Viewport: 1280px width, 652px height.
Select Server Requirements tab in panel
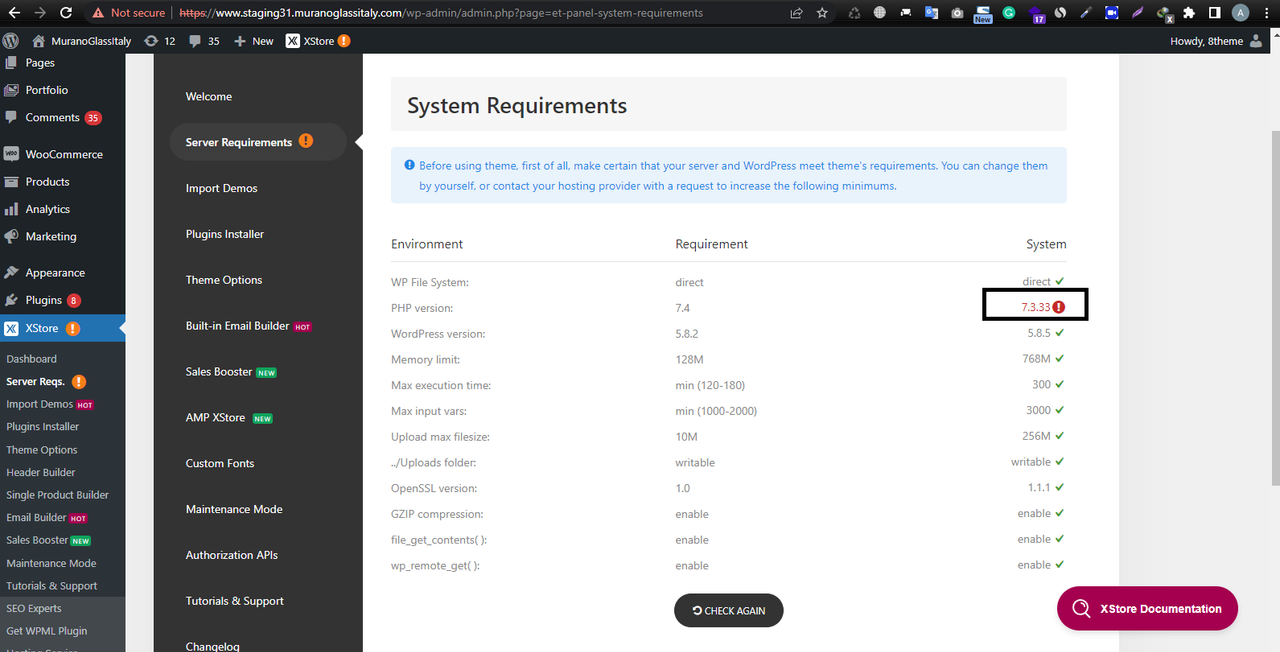(x=258, y=142)
